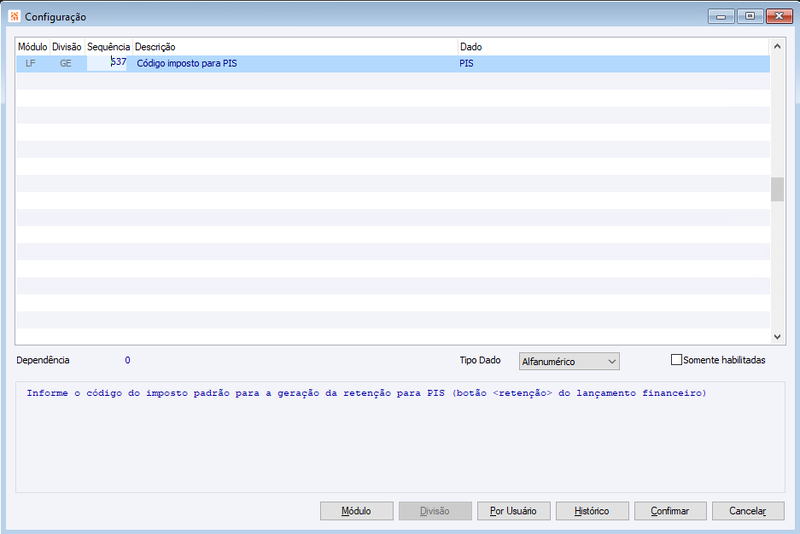Image resolution: width=800 pixels, height=534 pixels.
Task: Select the Sequência field showing 537
Action: click(x=107, y=63)
